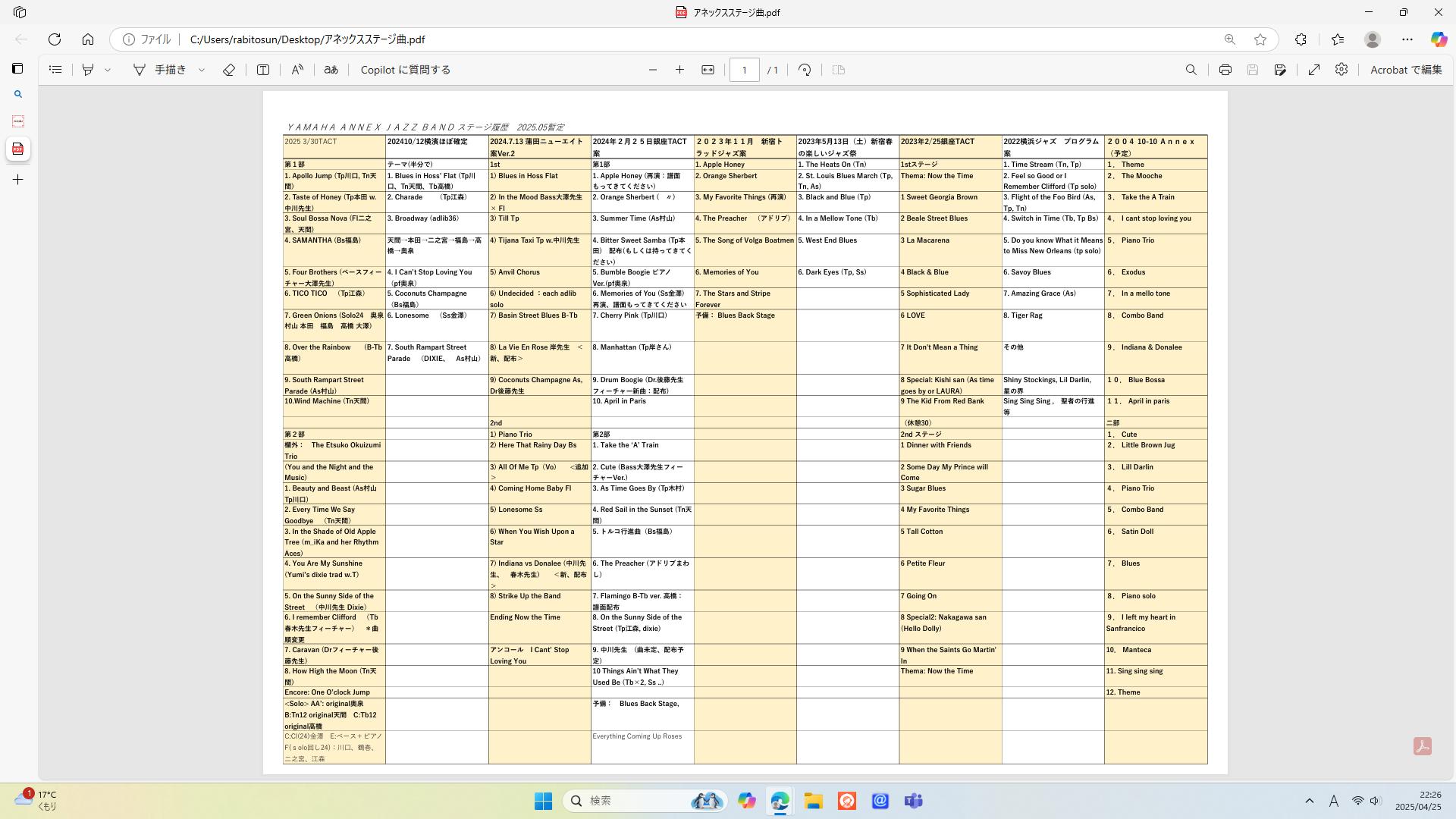Image resolution: width=1456 pixels, height=819 pixels.
Task: Open browser Settings and more menu
Action: [1407, 39]
